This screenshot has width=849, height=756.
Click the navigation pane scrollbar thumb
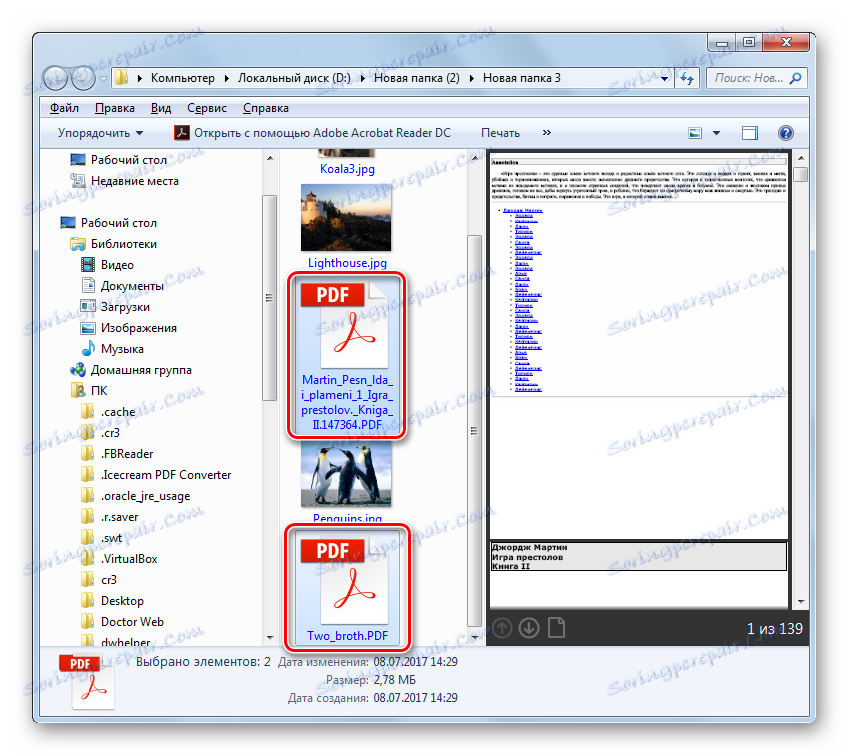(x=269, y=298)
